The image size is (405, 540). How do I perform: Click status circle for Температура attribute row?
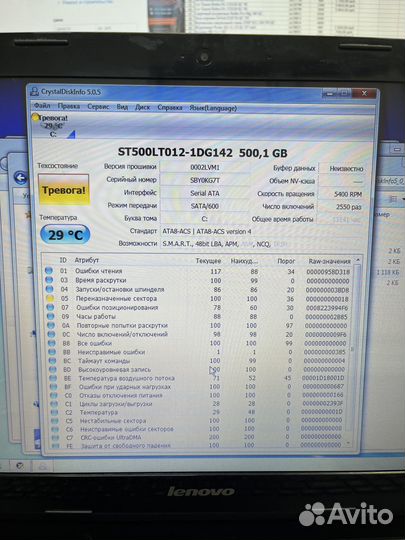click(55, 412)
